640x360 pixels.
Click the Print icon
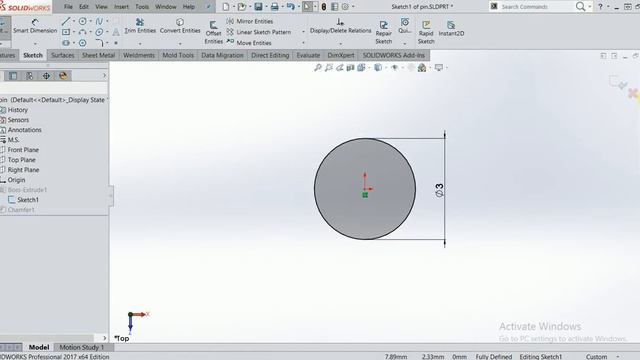pyautogui.click(x=275, y=7)
